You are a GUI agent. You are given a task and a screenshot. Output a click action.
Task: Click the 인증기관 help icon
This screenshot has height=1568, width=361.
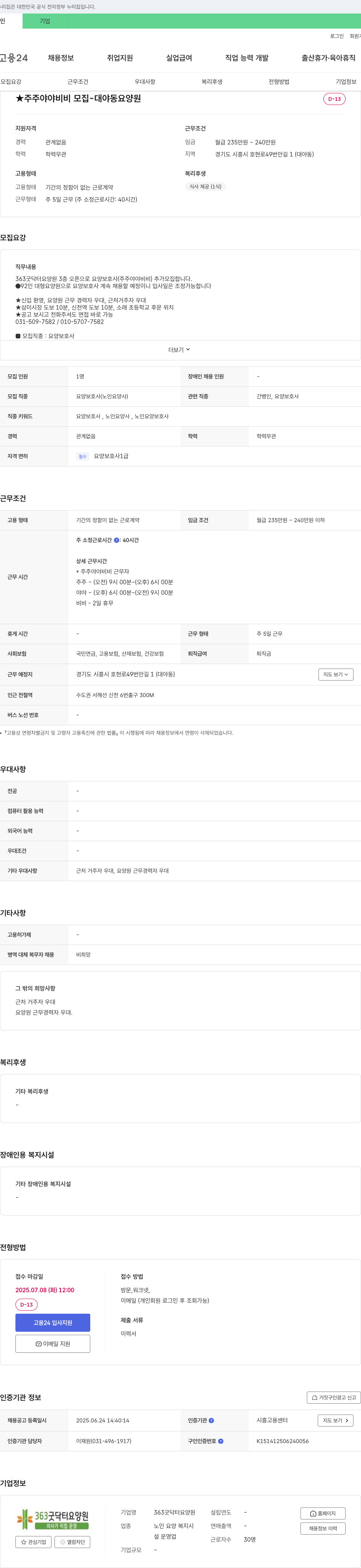(x=211, y=1420)
